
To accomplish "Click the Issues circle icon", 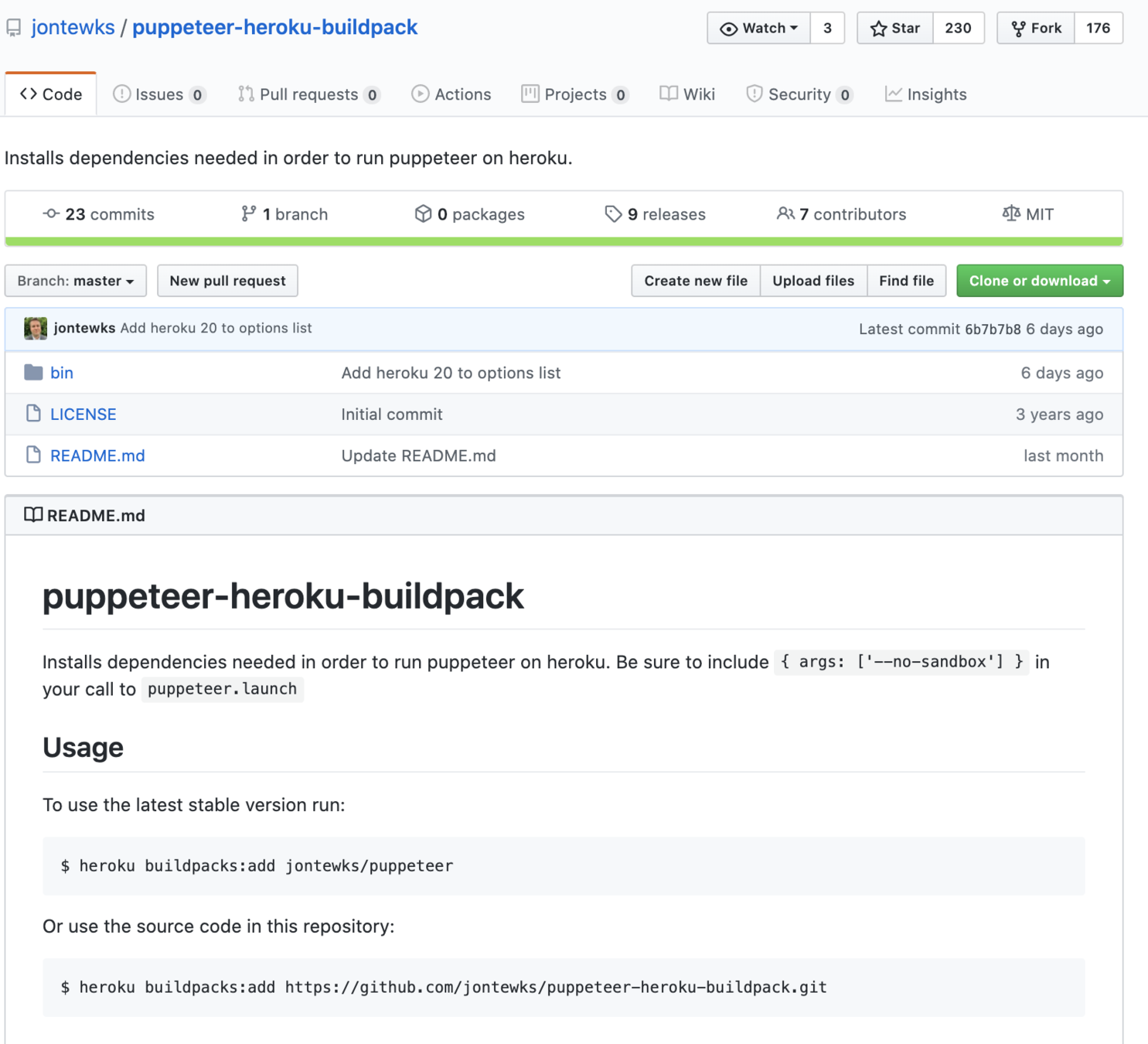I will tap(121, 94).
